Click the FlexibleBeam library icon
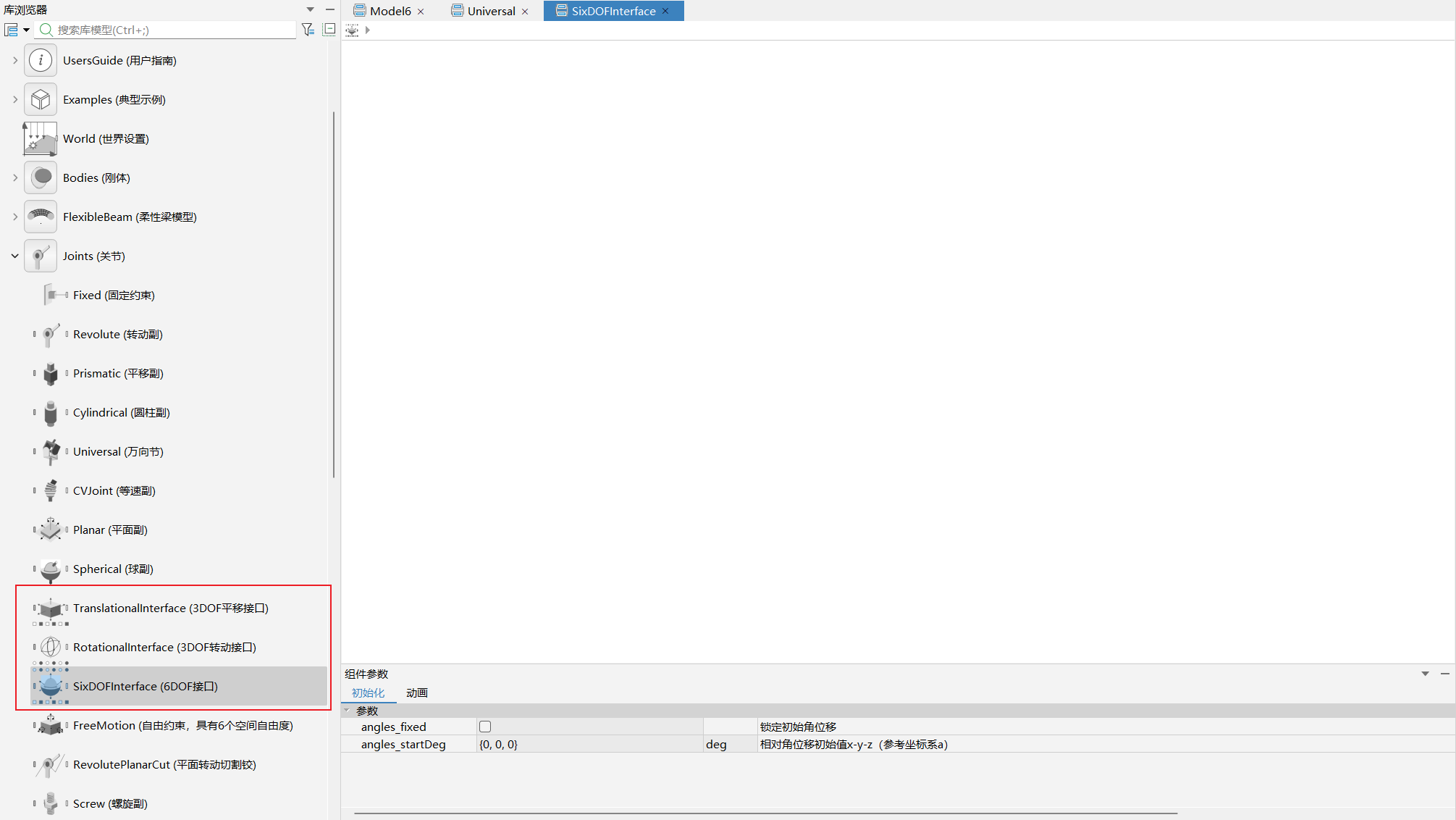 (41, 217)
